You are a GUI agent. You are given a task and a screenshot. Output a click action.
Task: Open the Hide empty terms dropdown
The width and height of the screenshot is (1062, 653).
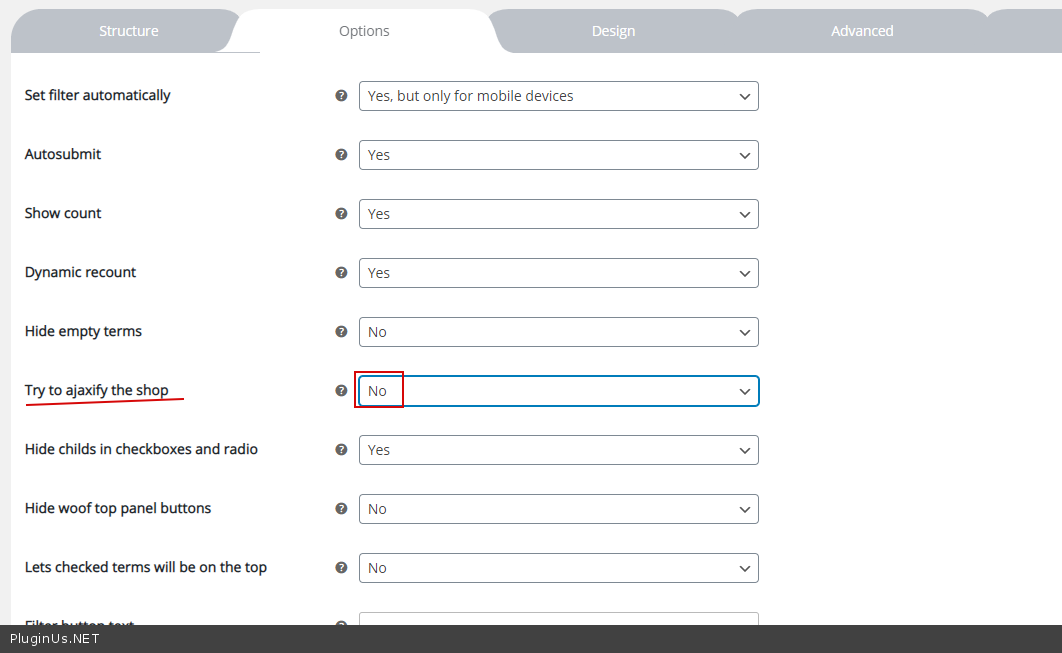point(558,332)
